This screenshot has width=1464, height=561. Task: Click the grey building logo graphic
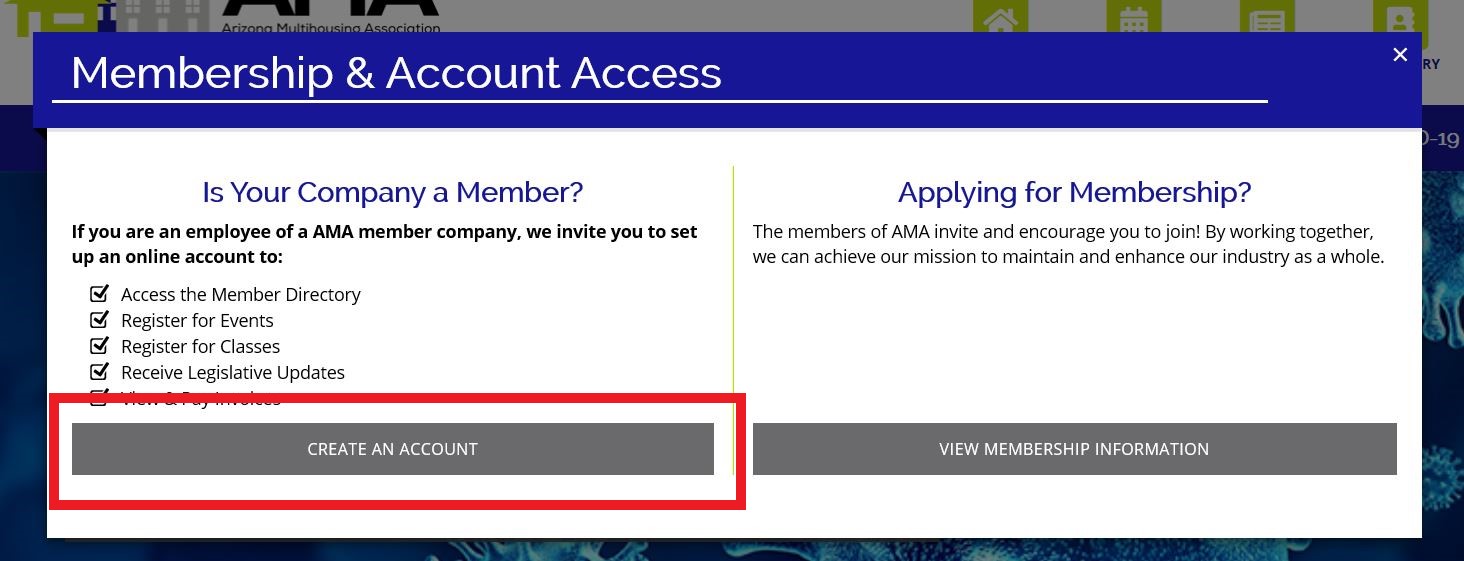tap(160, 16)
